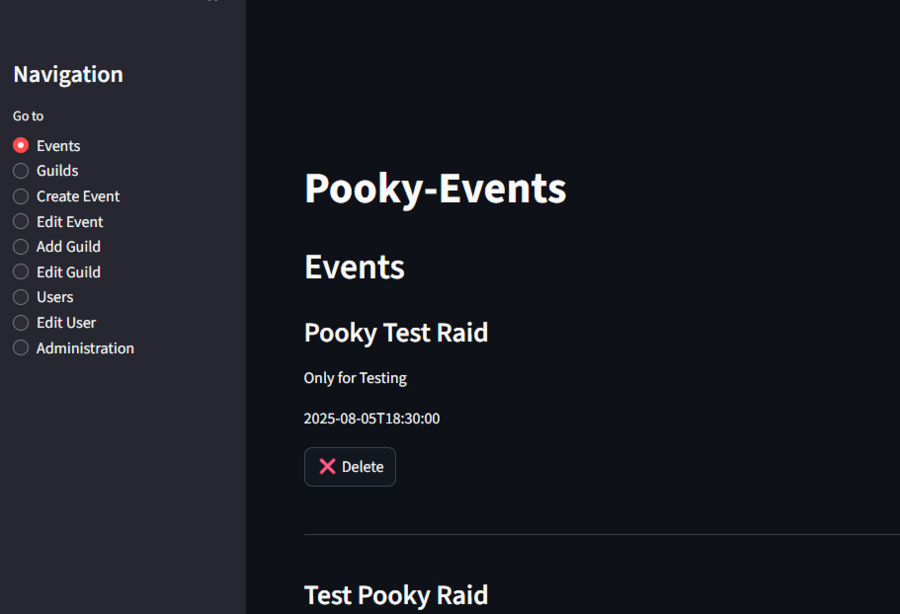Click the red X icon on the Delete button
The height and width of the screenshot is (614, 900).
(x=328, y=466)
